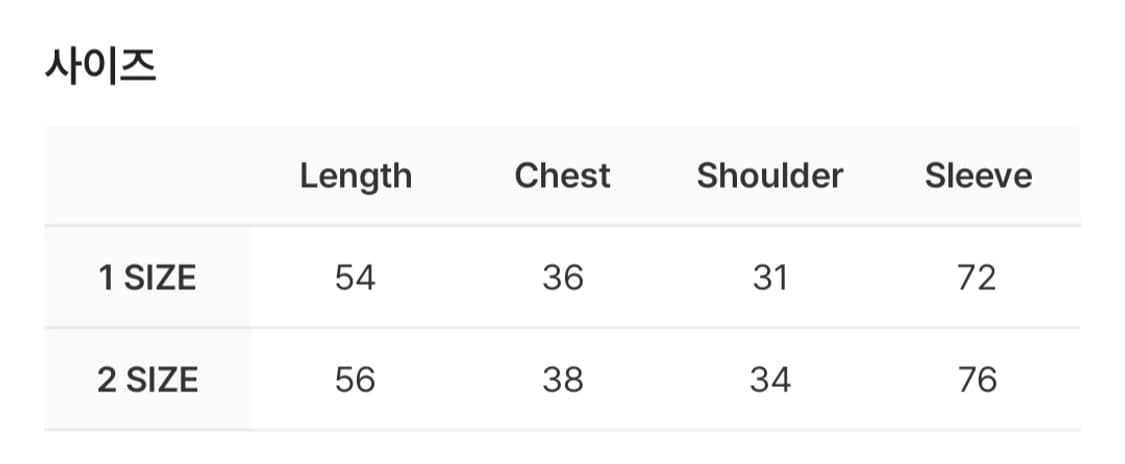Image resolution: width=1125 pixels, height=464 pixels.
Task: Select the Chest column header
Action: (562, 176)
